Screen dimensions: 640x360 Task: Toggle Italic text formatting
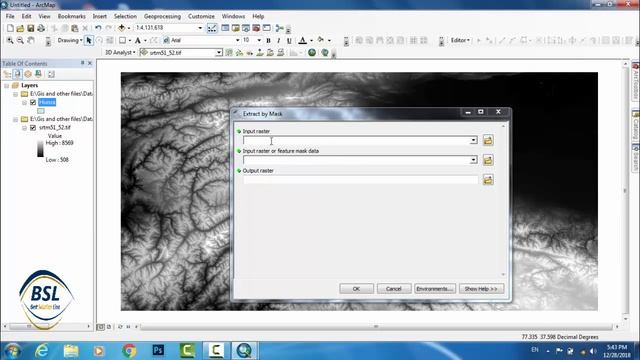tap(278, 40)
